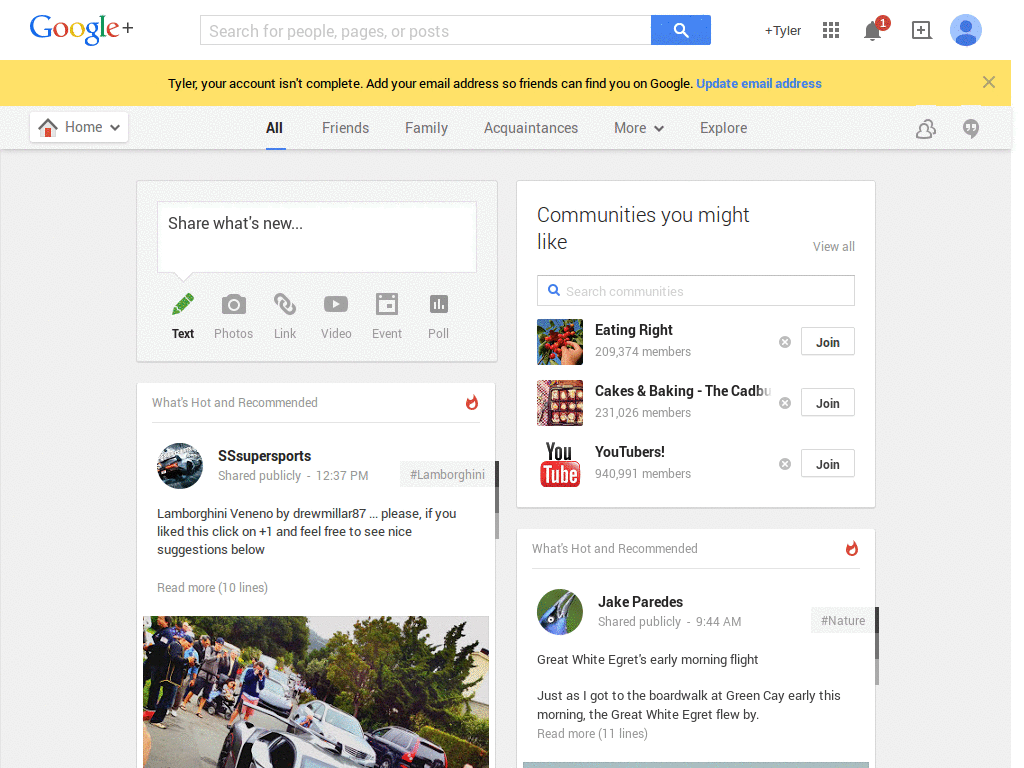Expand the More circles dropdown
1024x768 pixels.
(639, 128)
